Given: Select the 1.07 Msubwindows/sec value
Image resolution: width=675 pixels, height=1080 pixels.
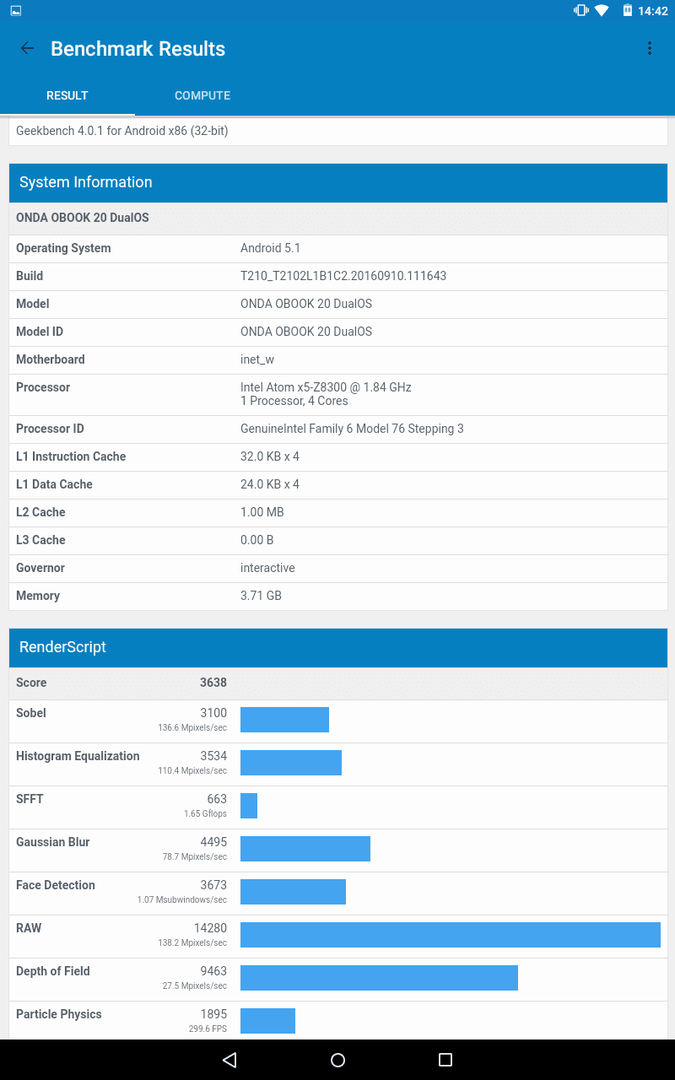Looking at the screenshot, I should pyautogui.click(x=182, y=900).
